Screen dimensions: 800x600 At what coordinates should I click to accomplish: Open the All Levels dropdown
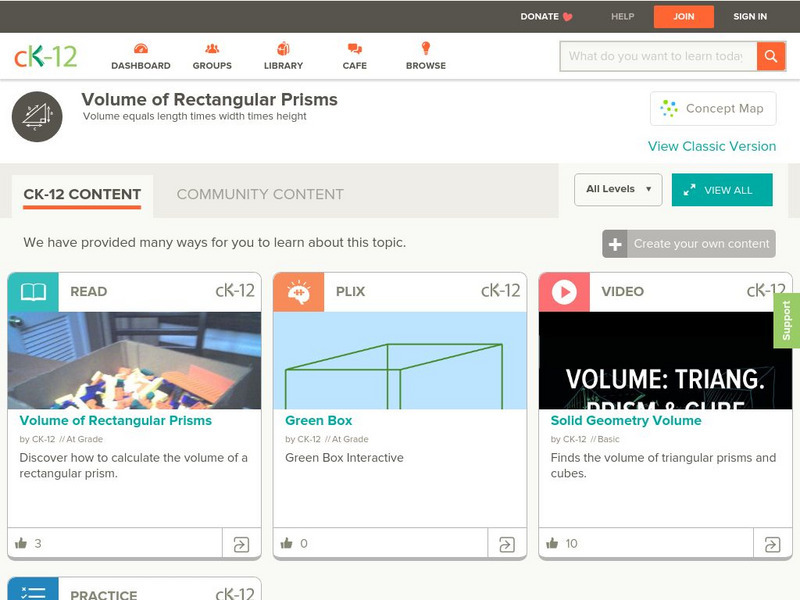tap(618, 190)
